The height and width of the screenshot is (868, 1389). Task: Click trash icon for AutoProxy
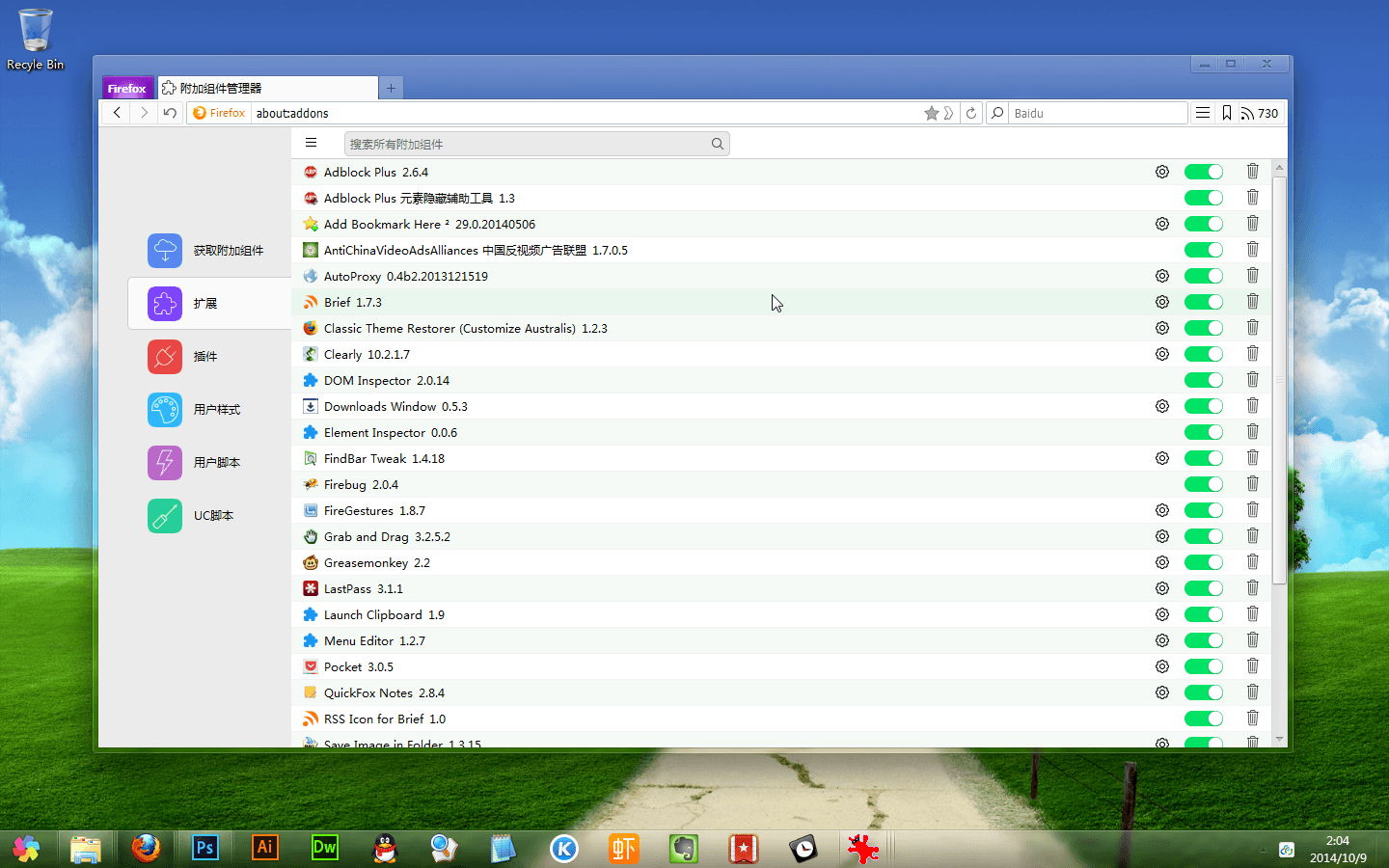[x=1252, y=276]
